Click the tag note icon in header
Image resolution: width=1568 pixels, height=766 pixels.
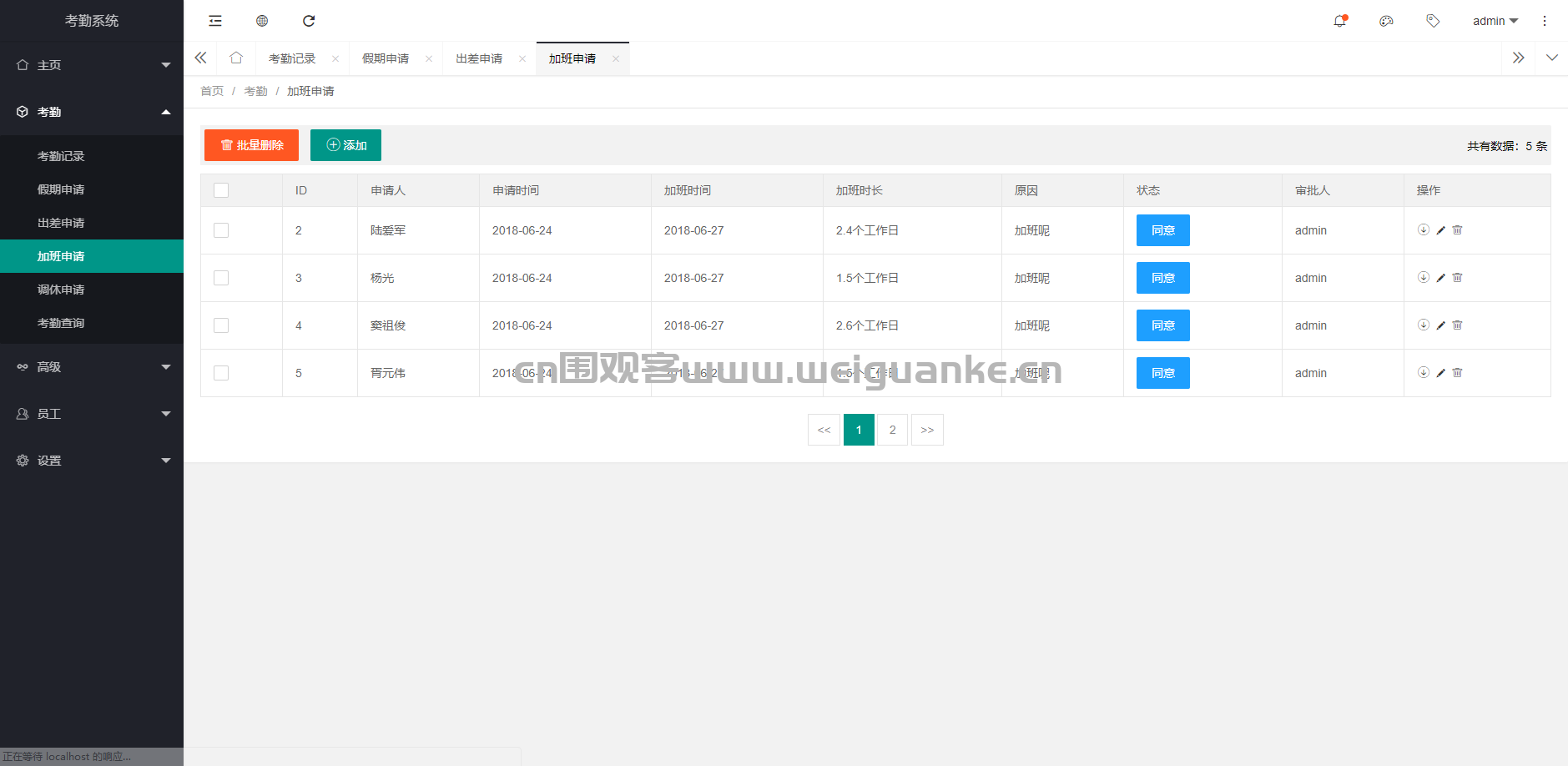point(1433,21)
